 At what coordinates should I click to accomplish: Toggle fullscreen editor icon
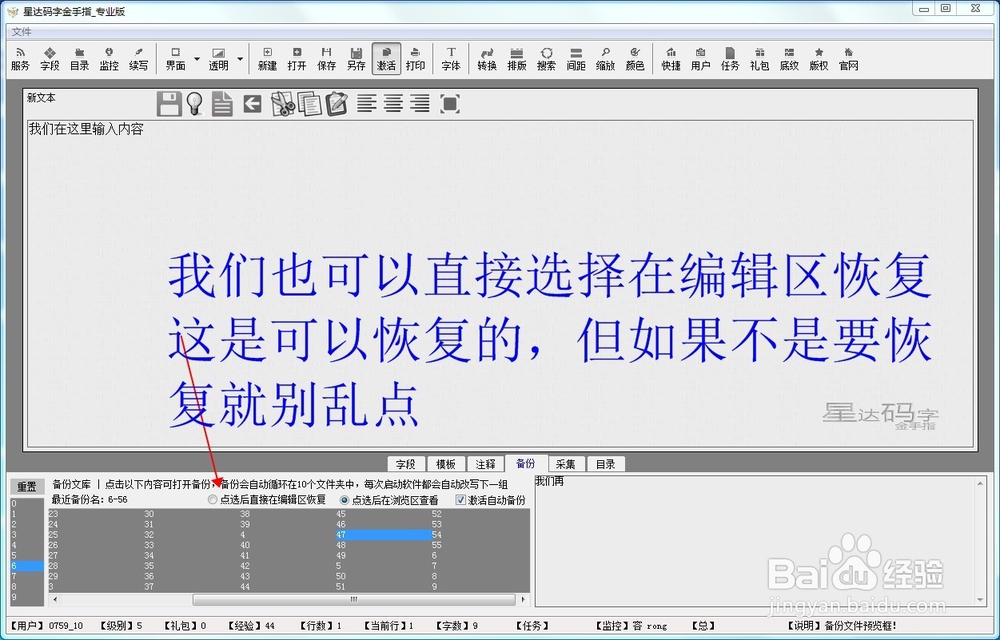coord(450,103)
